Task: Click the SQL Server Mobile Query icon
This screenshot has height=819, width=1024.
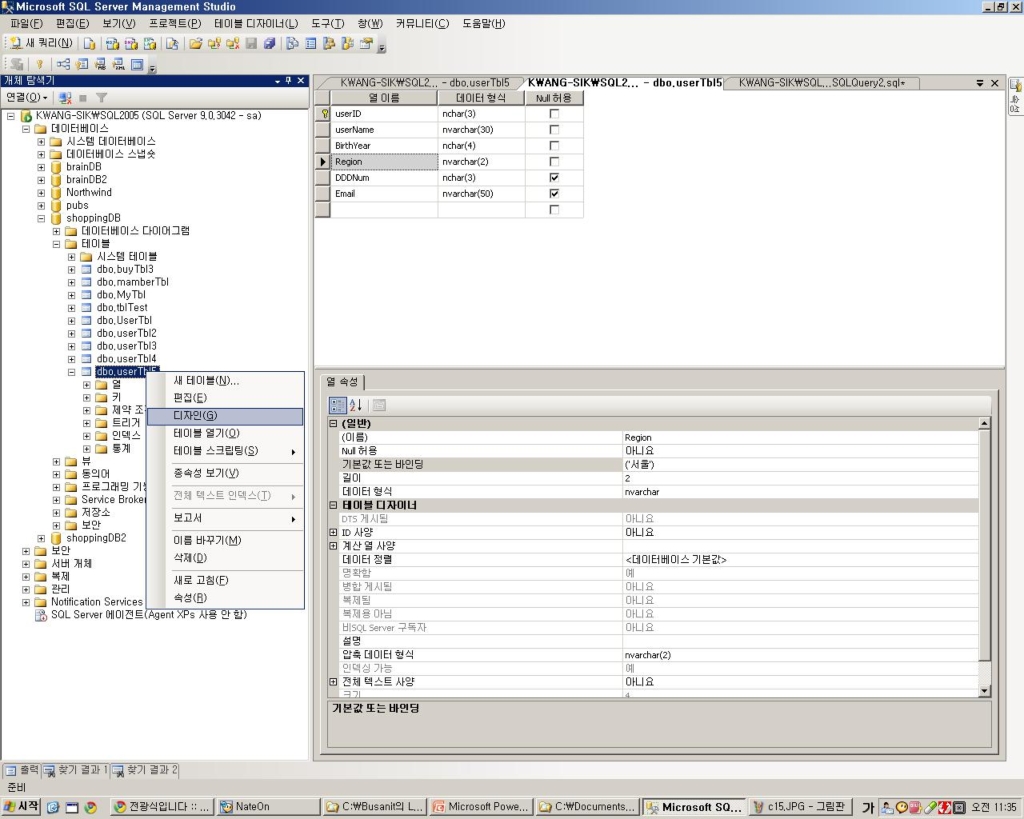Action: tap(172, 44)
